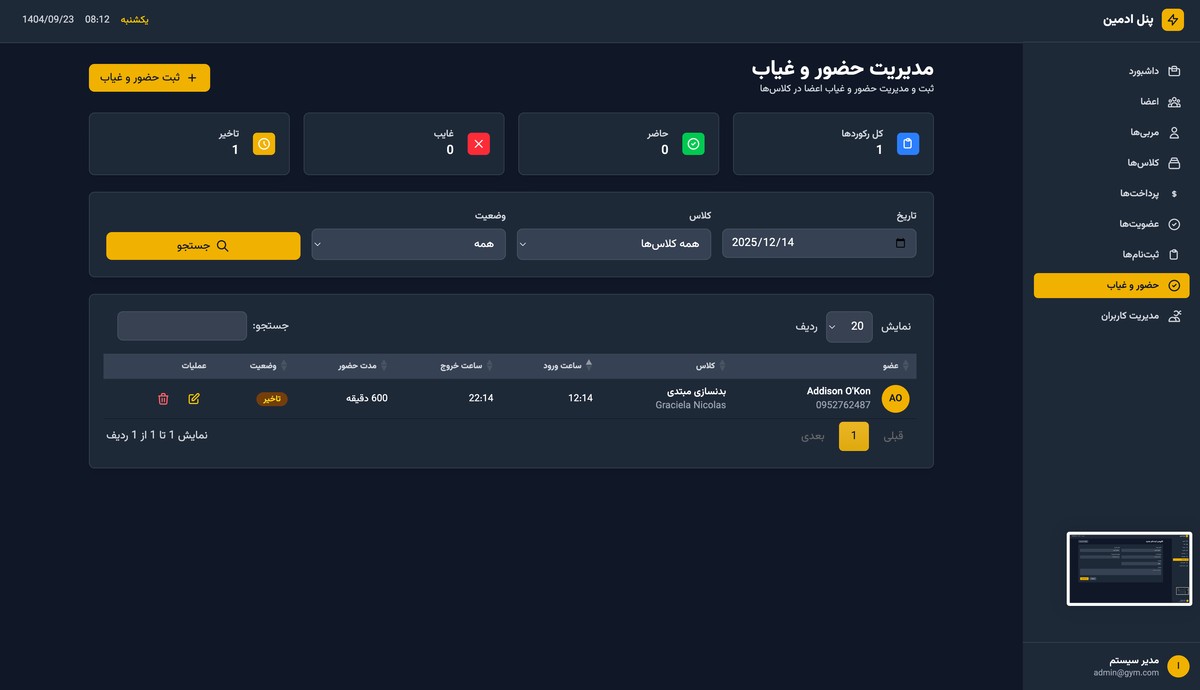1200x690 pixels.
Task: Click the red X icon on the غایب card
Action: point(478,143)
